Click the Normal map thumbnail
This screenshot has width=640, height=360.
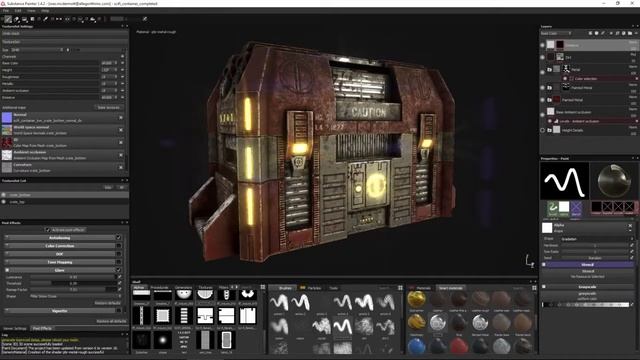click(7, 118)
